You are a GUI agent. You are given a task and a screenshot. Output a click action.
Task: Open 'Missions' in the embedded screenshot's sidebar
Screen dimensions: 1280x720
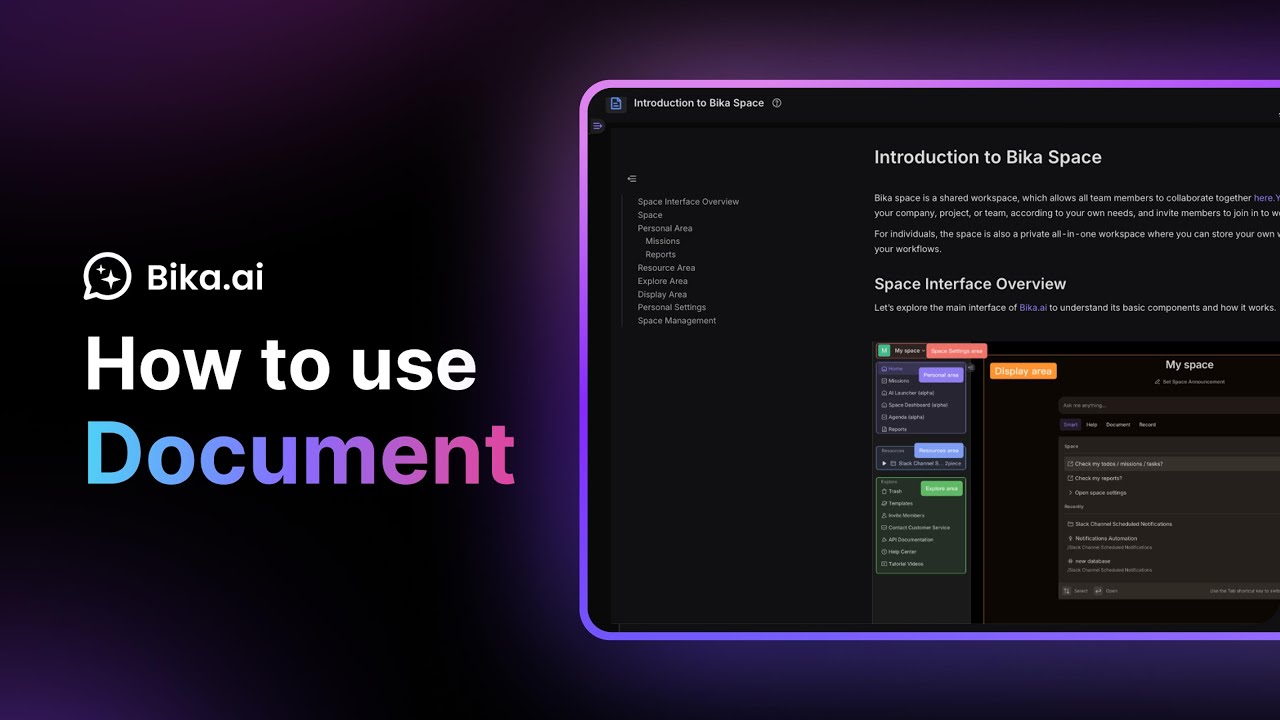(x=895, y=381)
